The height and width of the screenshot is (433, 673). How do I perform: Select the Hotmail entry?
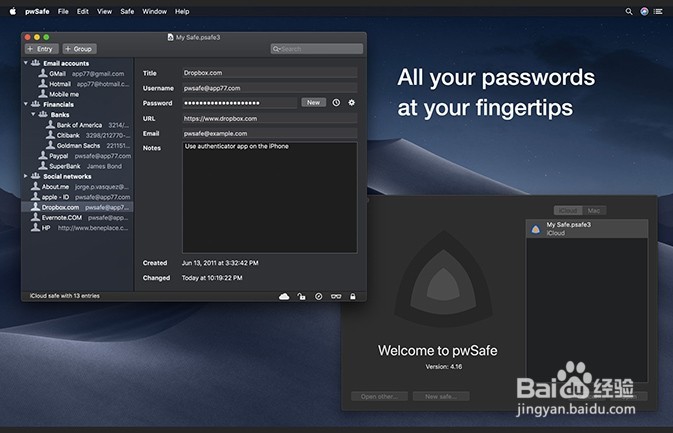tap(77, 84)
